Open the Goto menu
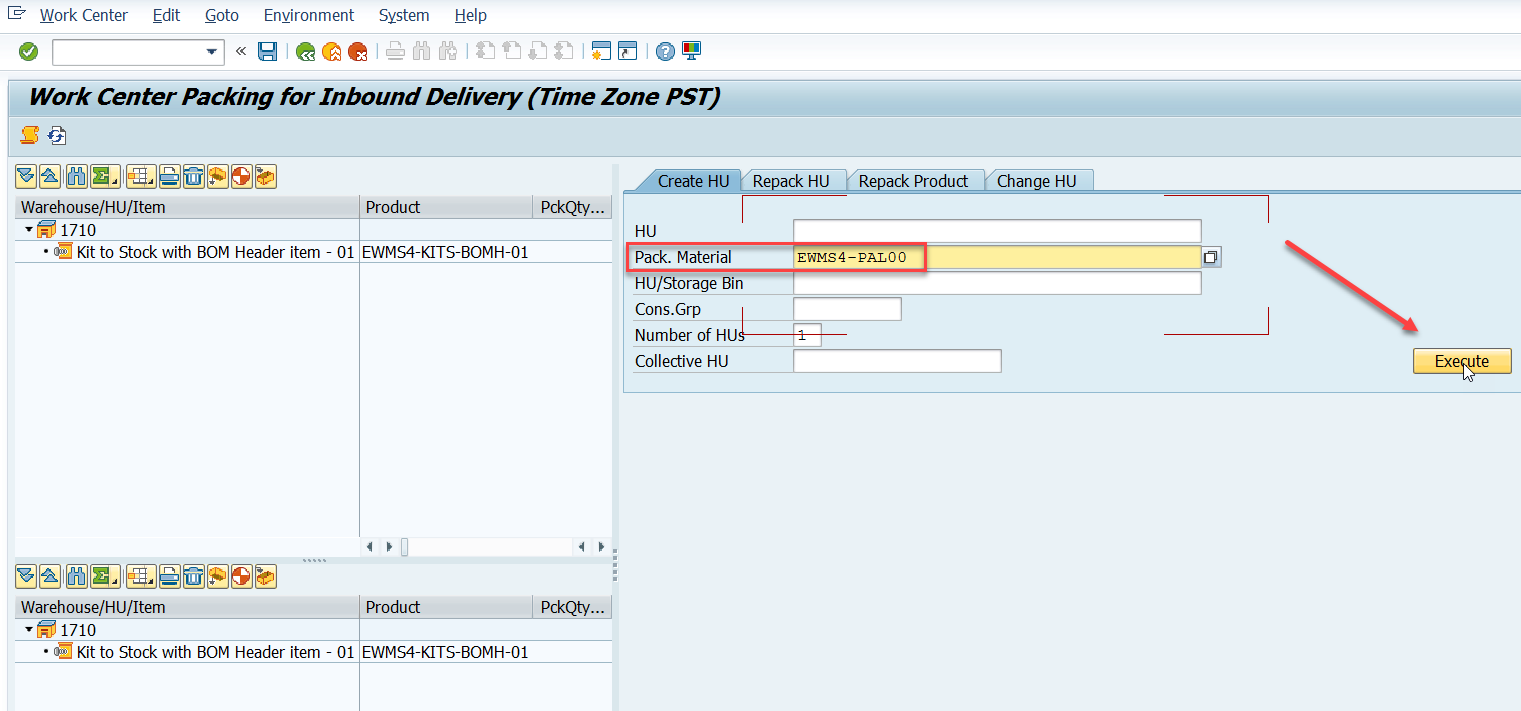 pyautogui.click(x=222, y=15)
